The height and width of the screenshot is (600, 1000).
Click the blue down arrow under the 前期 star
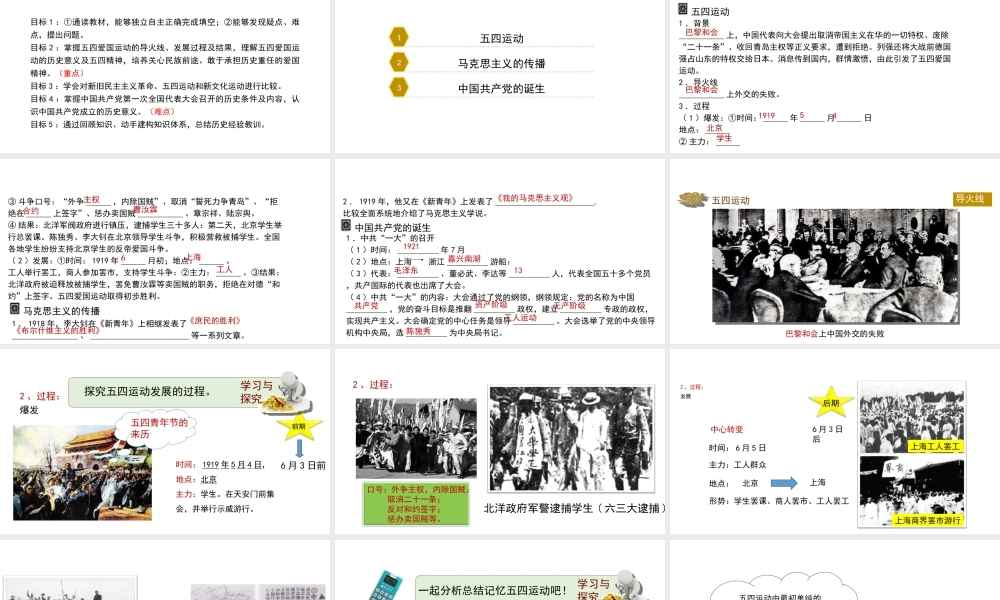click(x=299, y=449)
